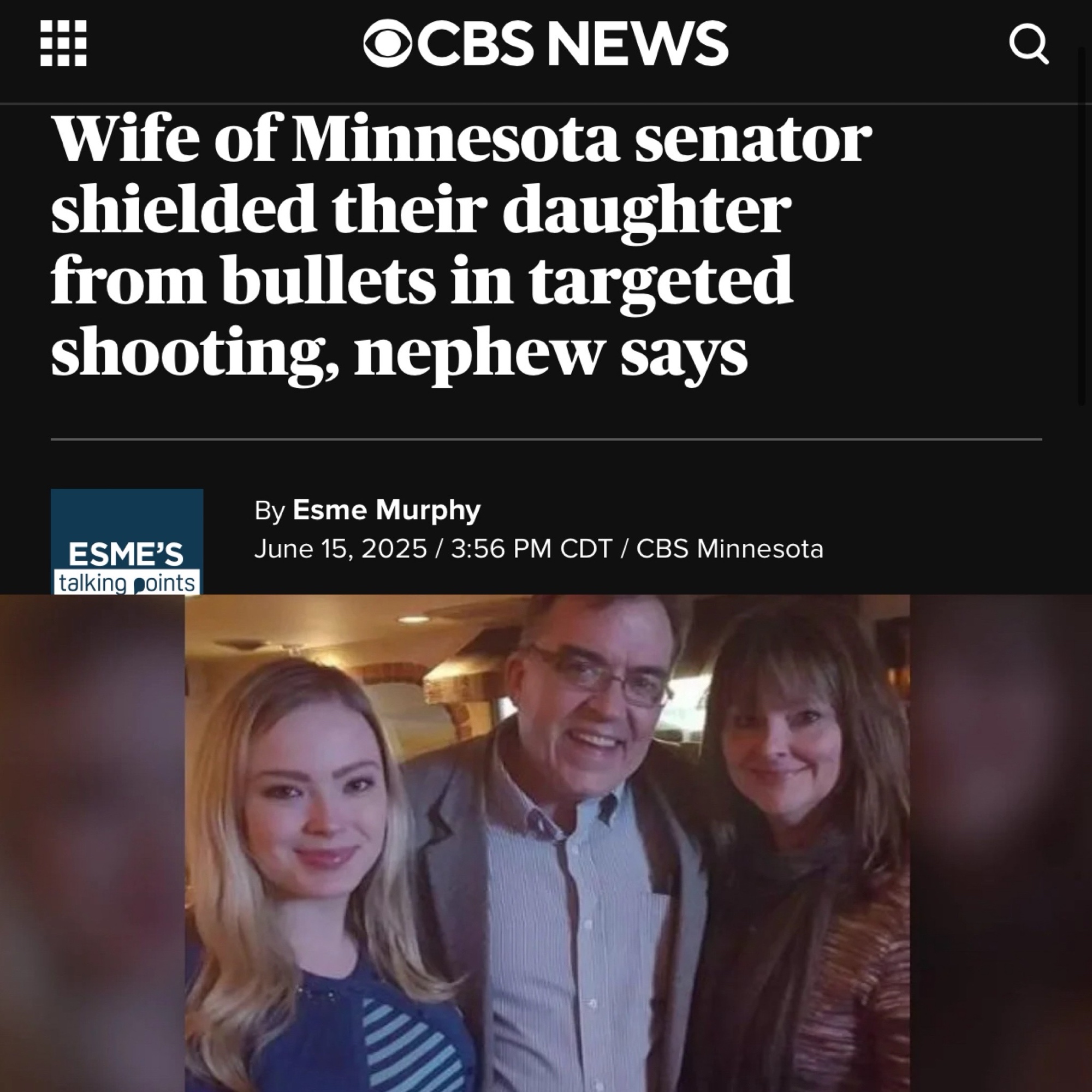
Task: Click the CBS eye logo
Action: (388, 44)
